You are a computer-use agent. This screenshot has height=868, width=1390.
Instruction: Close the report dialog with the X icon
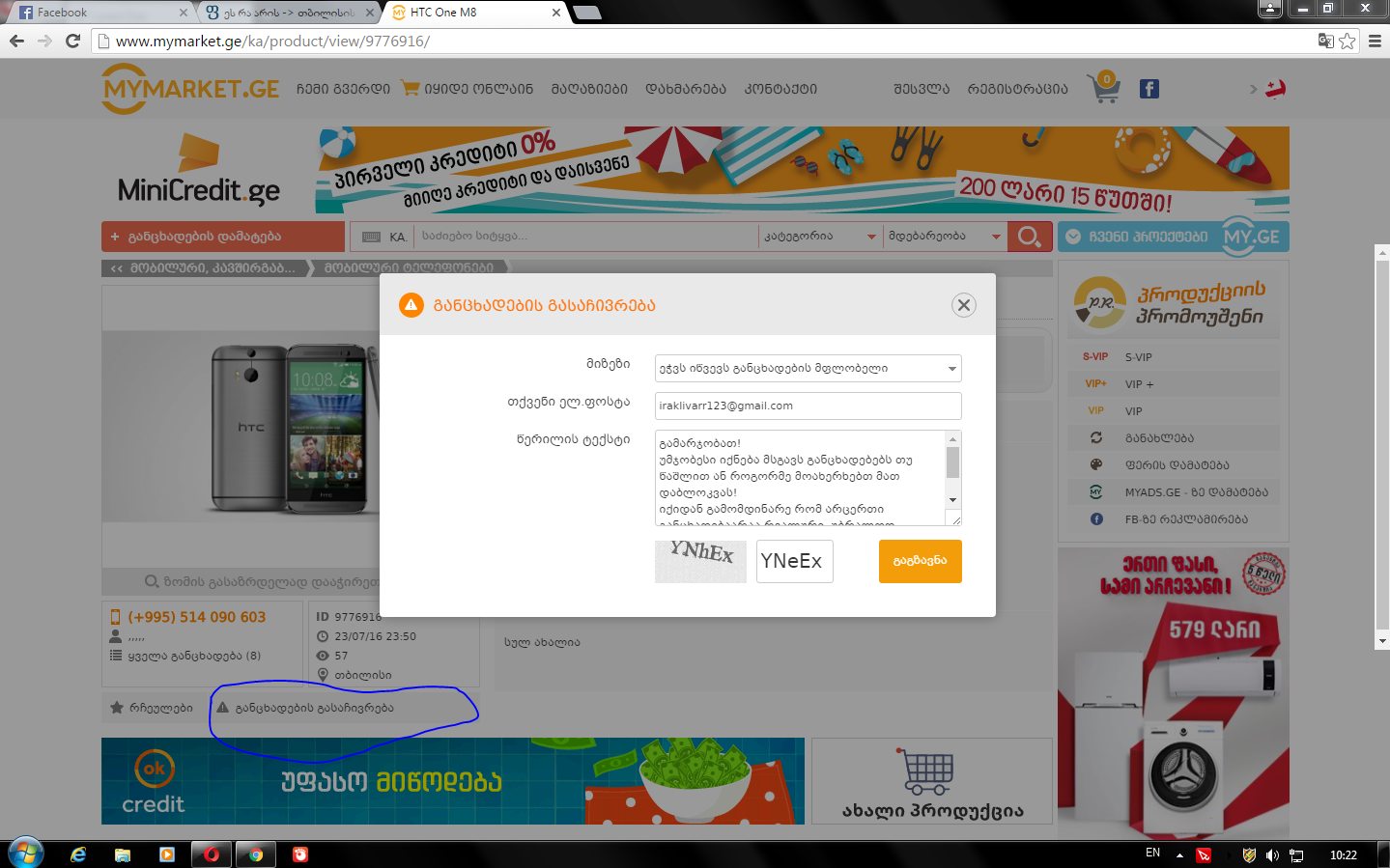point(963,305)
